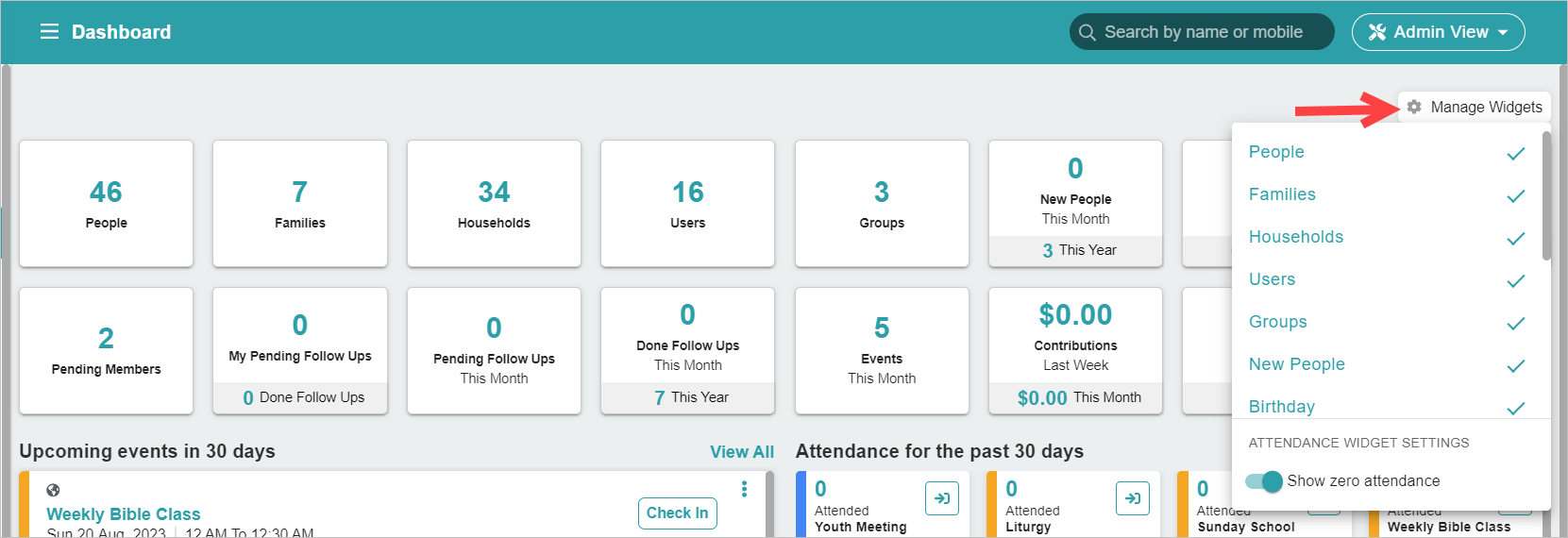The image size is (1568, 538).
Task: Click the Attendance Widget Settings label
Action: point(1358,443)
